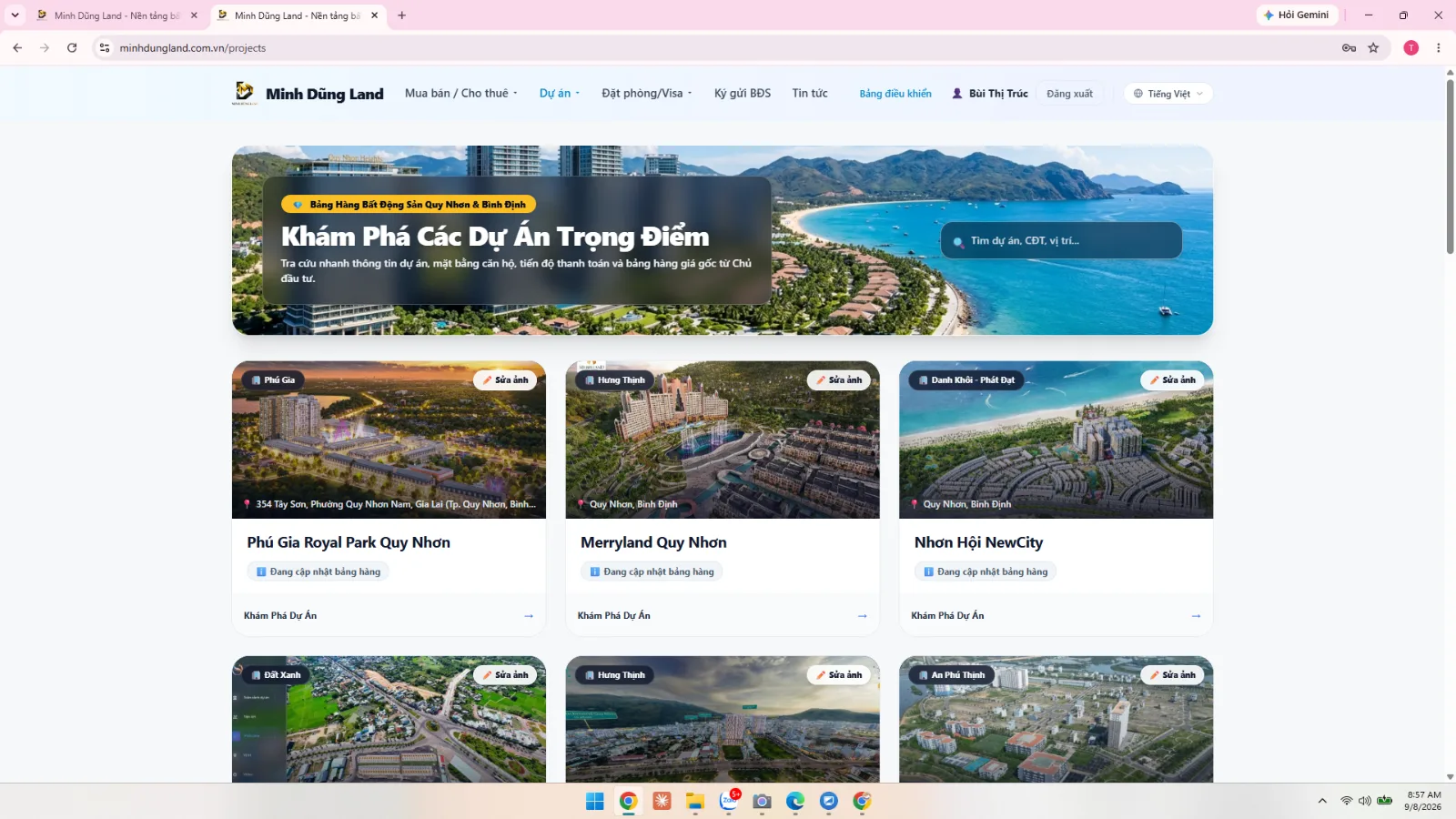Screen dimensions: 1456x819
Task: Click the Danh Khôi - Phát Đạt badge
Action: click(x=966, y=380)
